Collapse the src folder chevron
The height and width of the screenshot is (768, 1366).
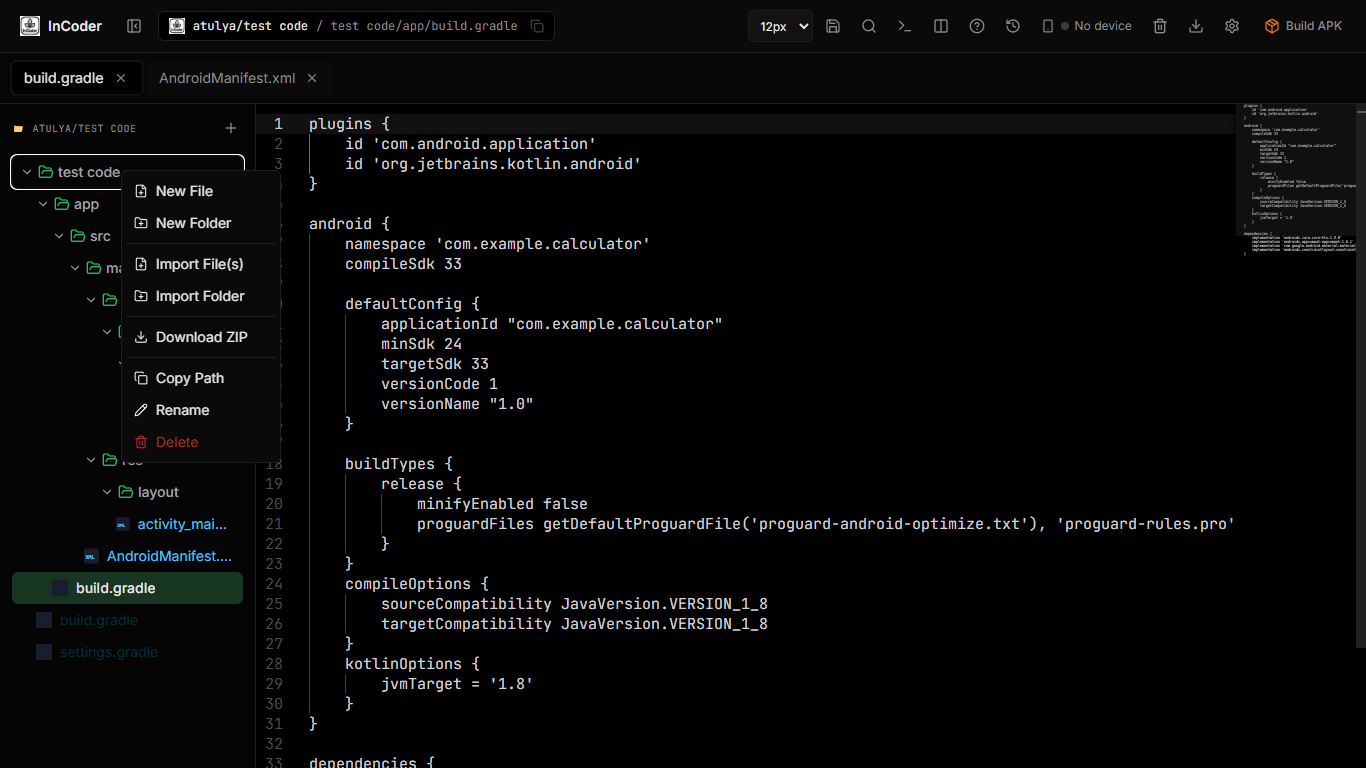pyautogui.click(x=59, y=236)
